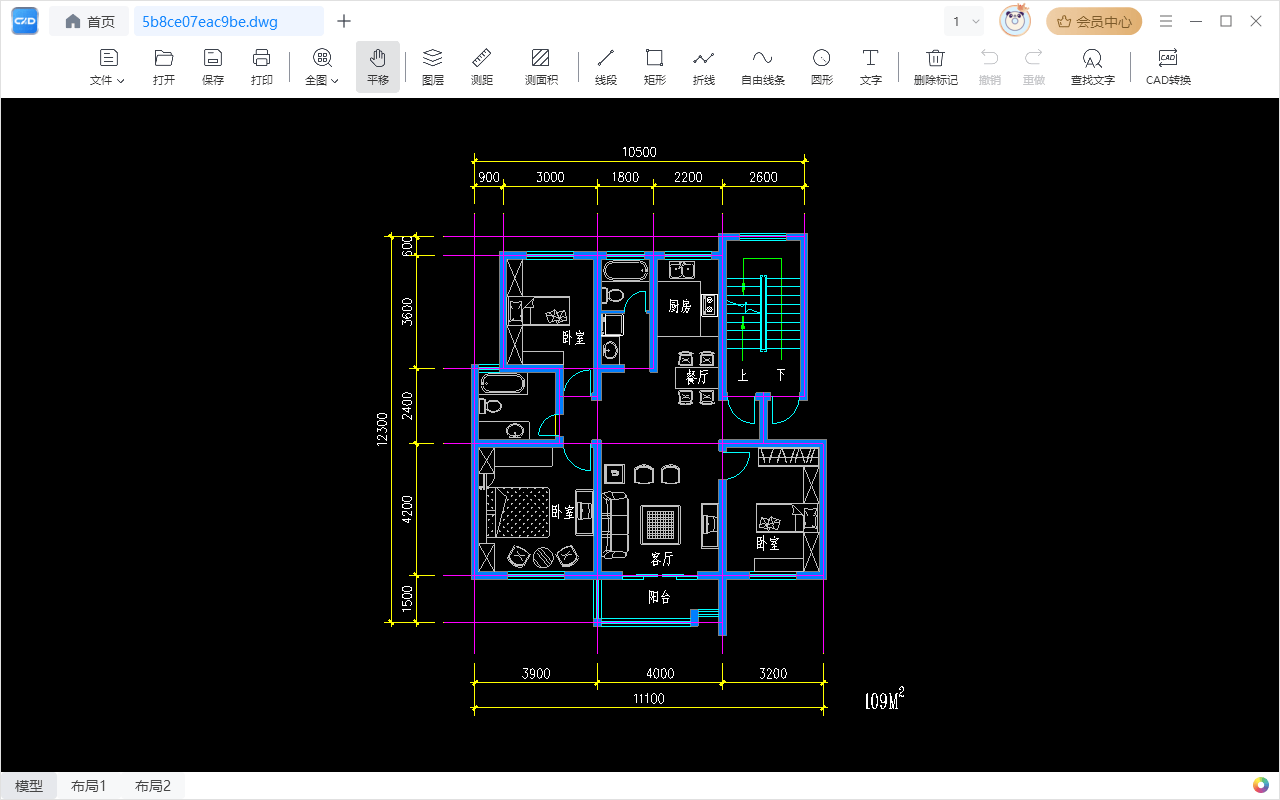Click the color wheel icon at bottom right
The width and height of the screenshot is (1280, 800).
click(1259, 785)
